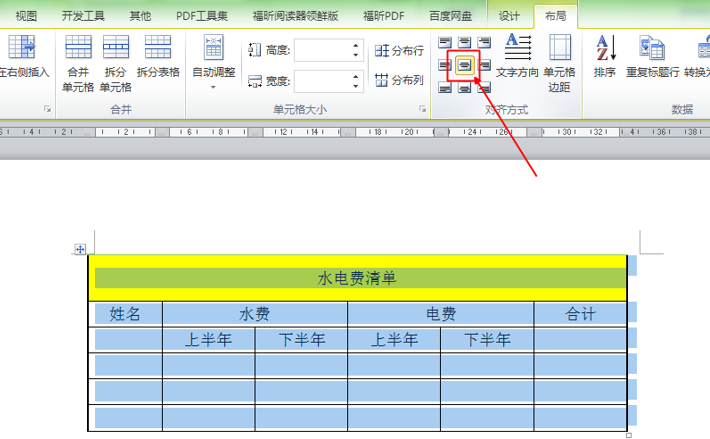Click Split Table (拆分表格) icon
Screen dimensions: 710x439
pyautogui.click(x=158, y=47)
